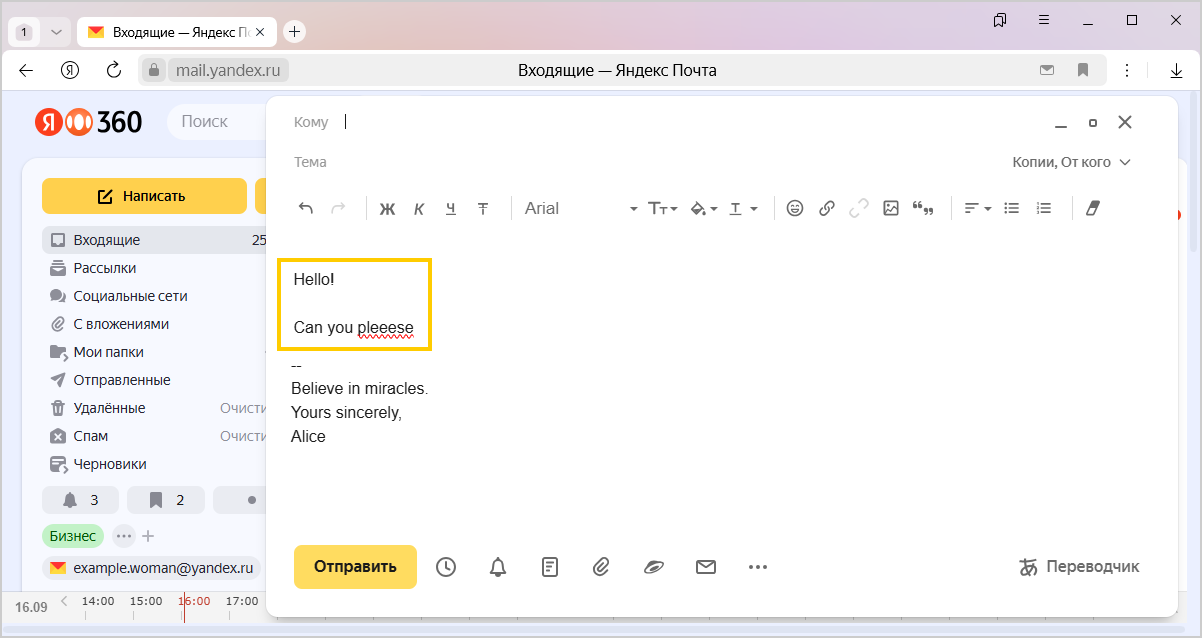The image size is (1202, 638).
Task: Set a reminder with the bell icon
Action: (x=498, y=567)
